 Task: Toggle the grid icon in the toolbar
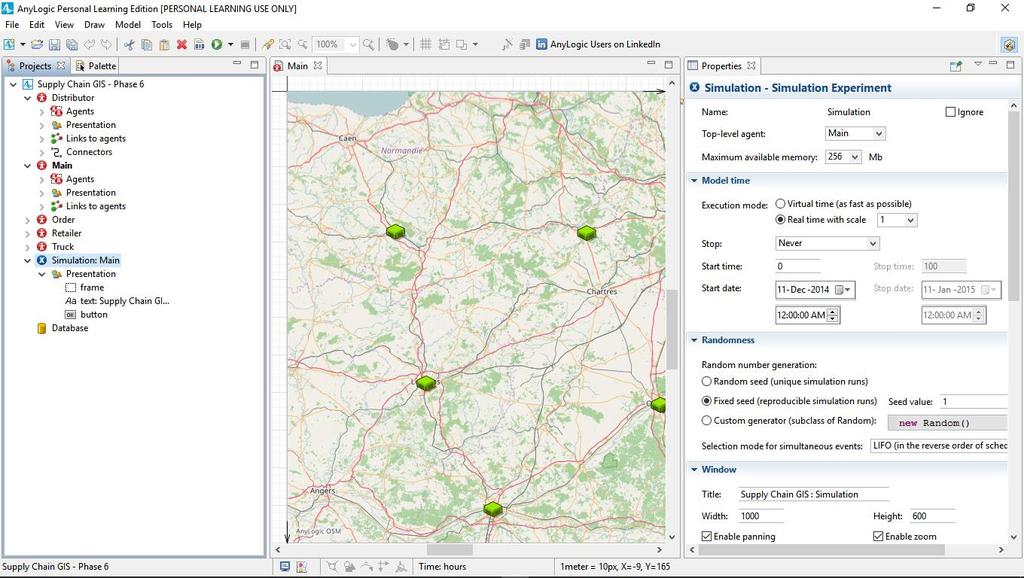pos(426,44)
